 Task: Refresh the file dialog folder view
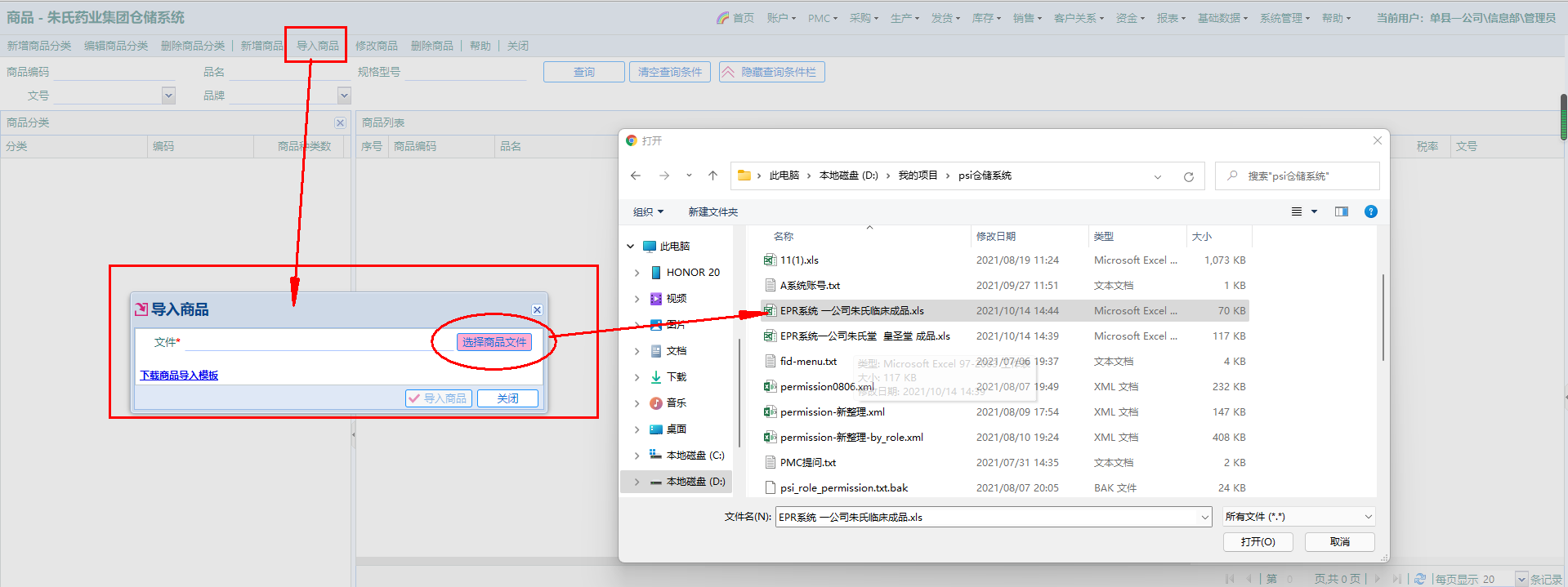click(1188, 176)
